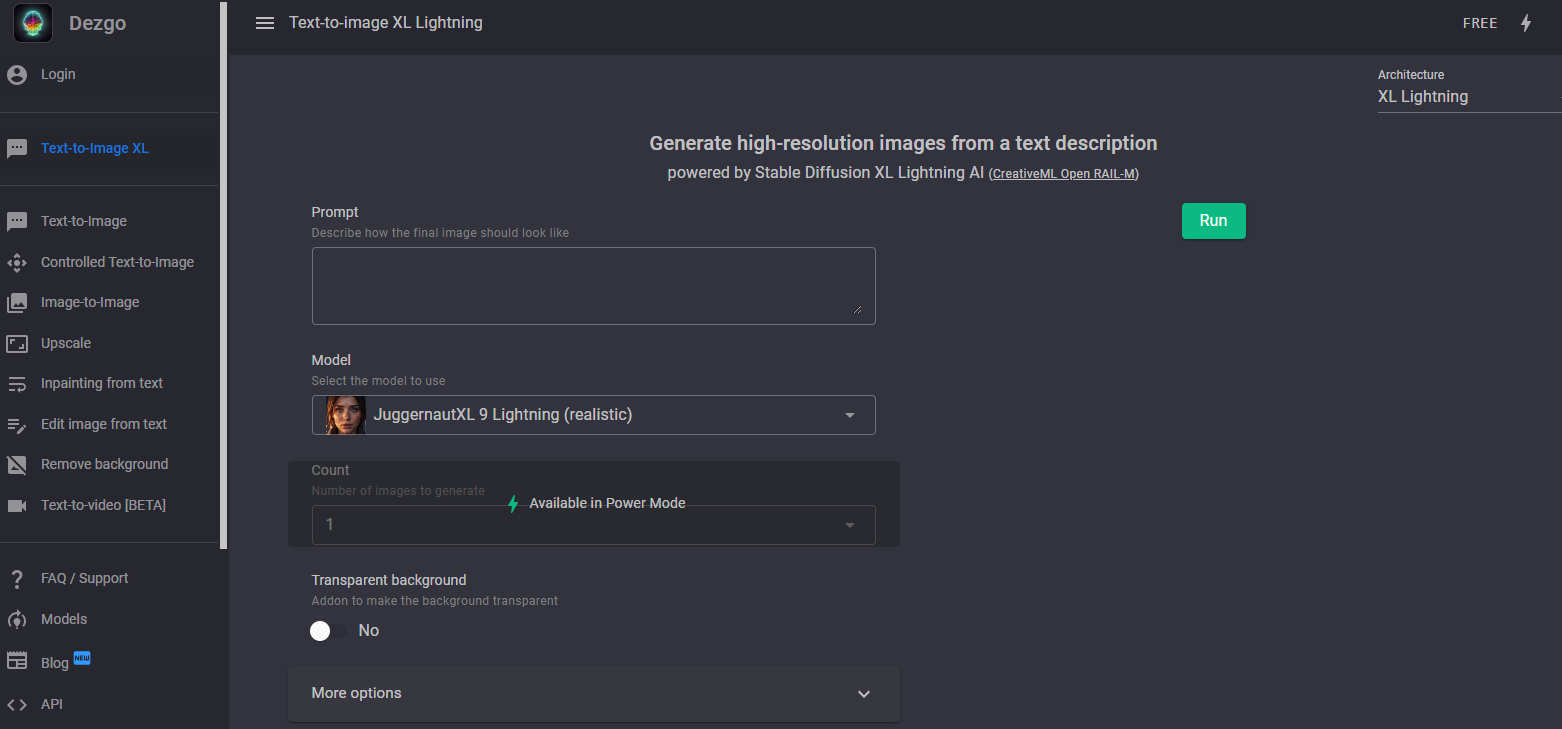Click the sidebar vertical scrollbar

[224, 275]
